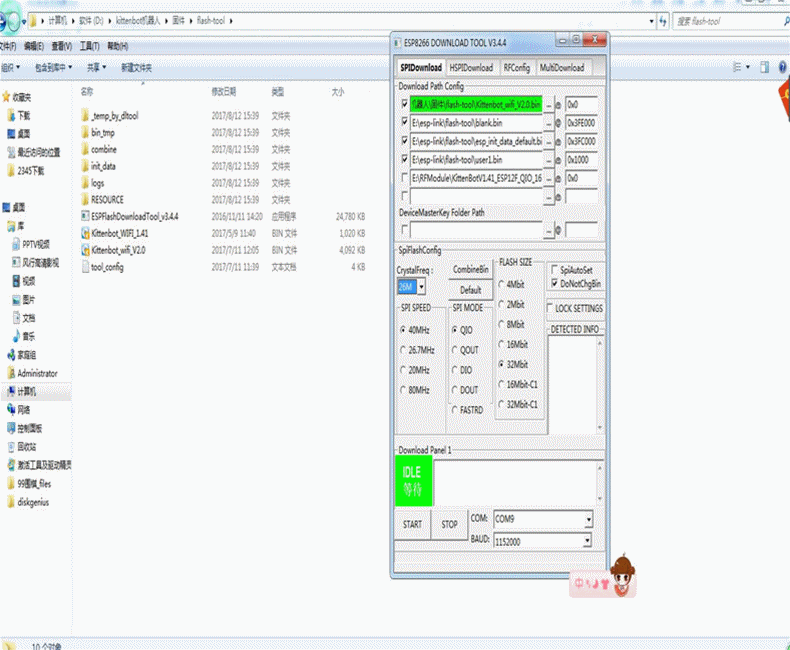Click the 0x3FC000 address input field
Viewport: 790px width, 650px height.
581,141
